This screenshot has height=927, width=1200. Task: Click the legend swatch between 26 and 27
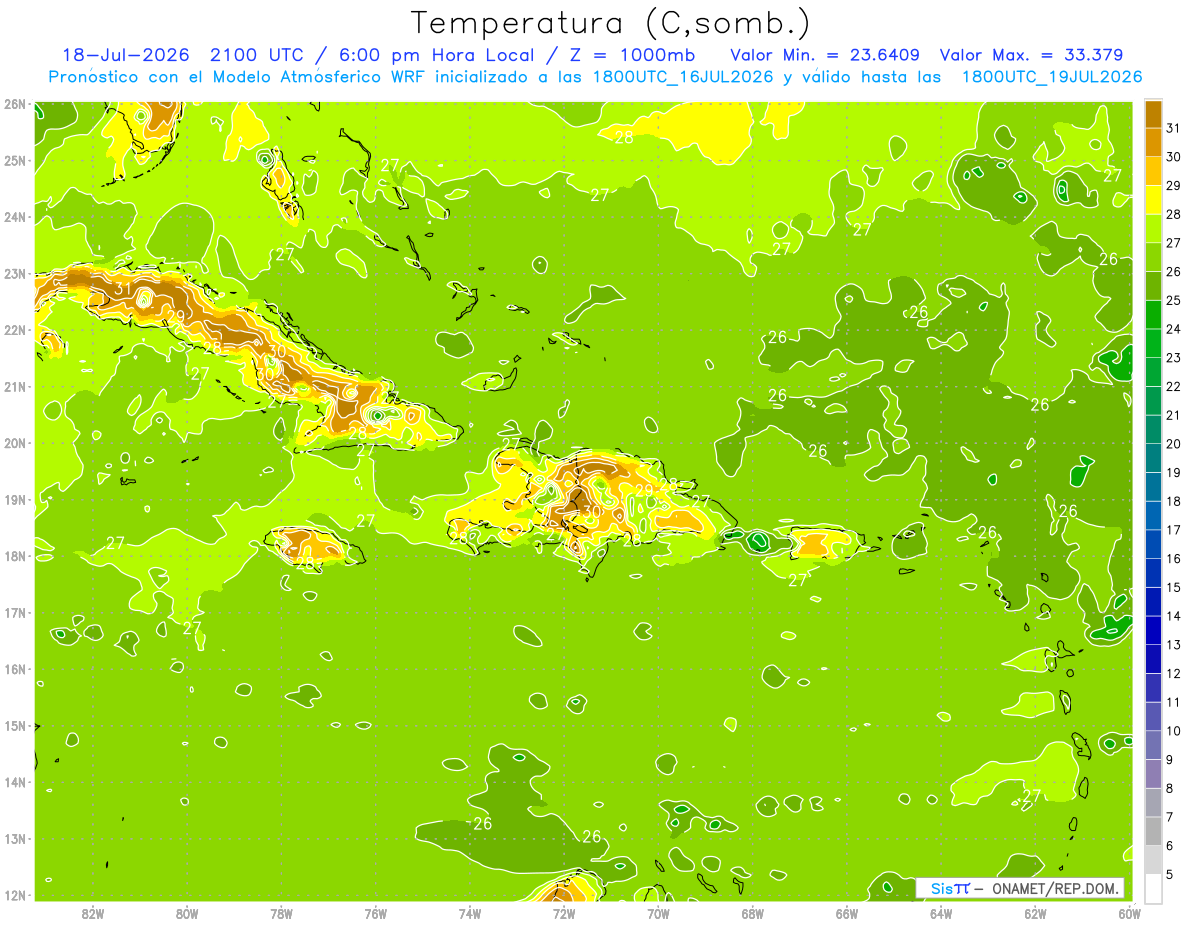coord(1153,257)
